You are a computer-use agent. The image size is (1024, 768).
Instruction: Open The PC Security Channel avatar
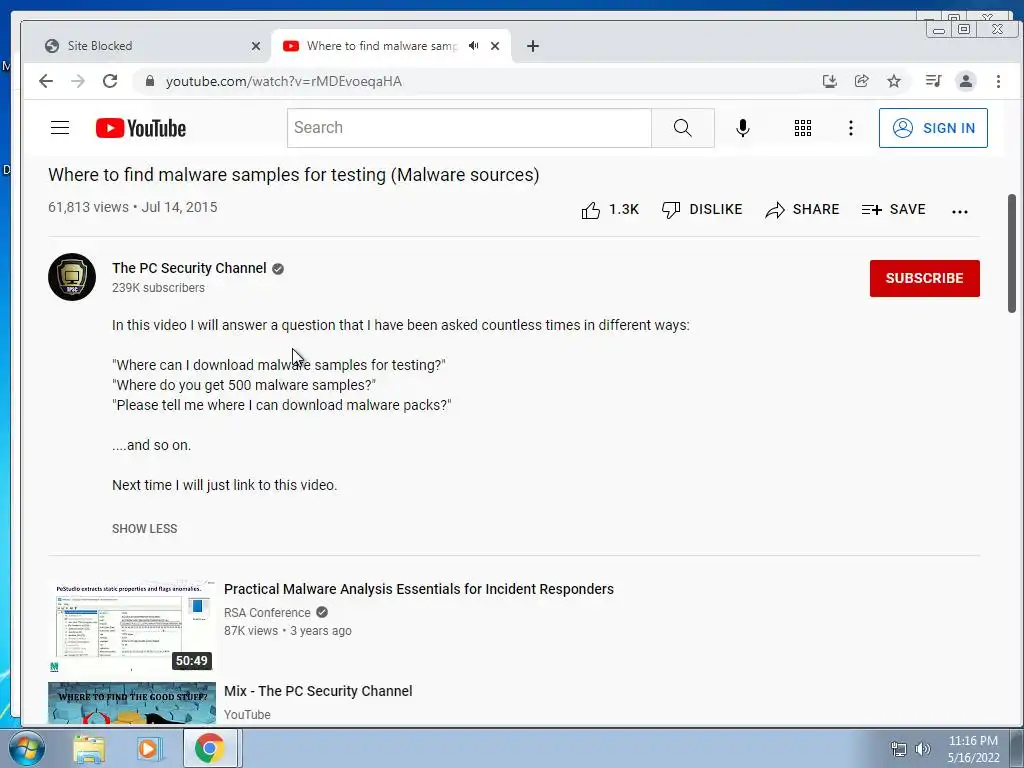pos(72,277)
